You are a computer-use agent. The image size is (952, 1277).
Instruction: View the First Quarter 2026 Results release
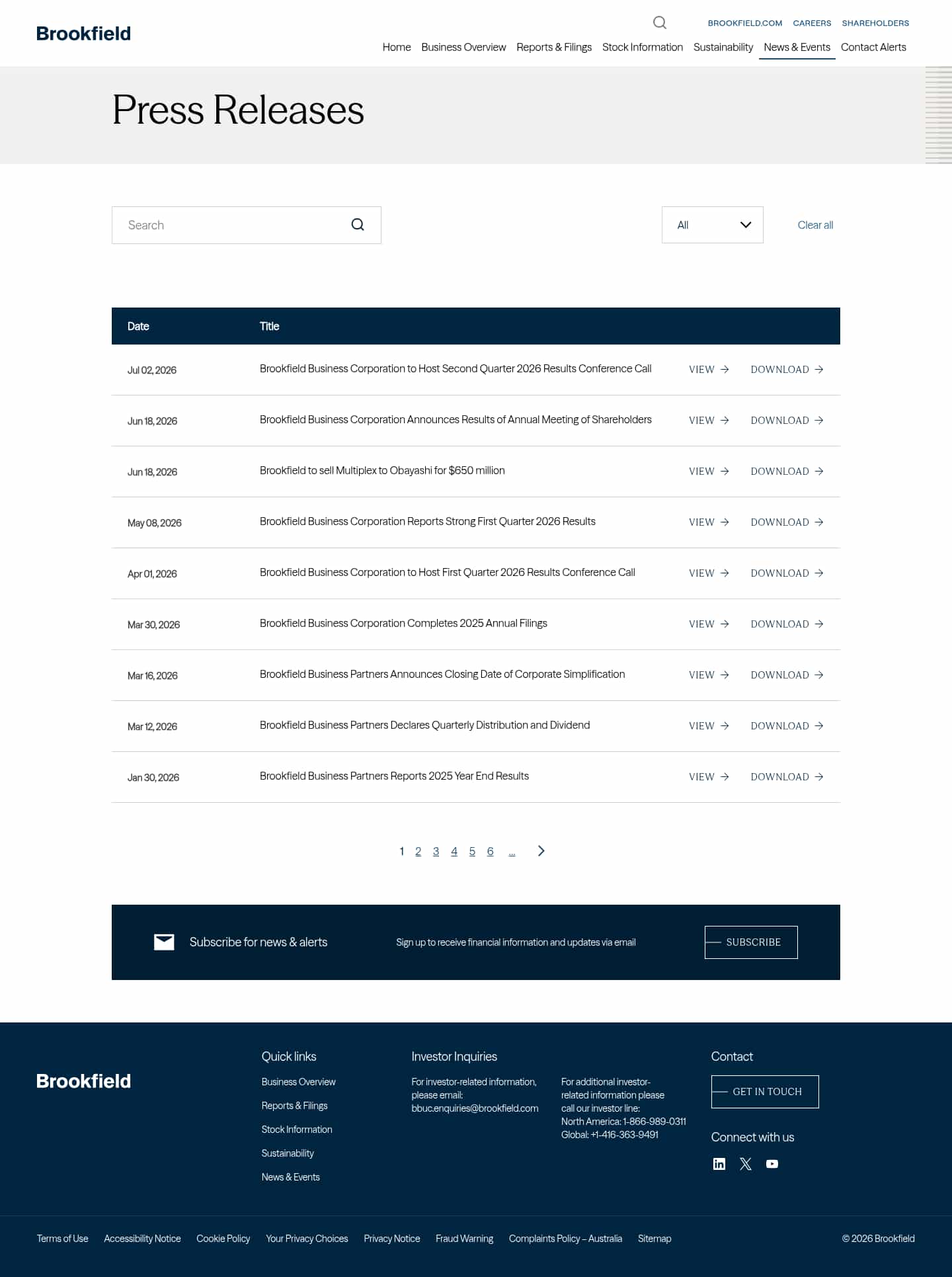point(709,522)
